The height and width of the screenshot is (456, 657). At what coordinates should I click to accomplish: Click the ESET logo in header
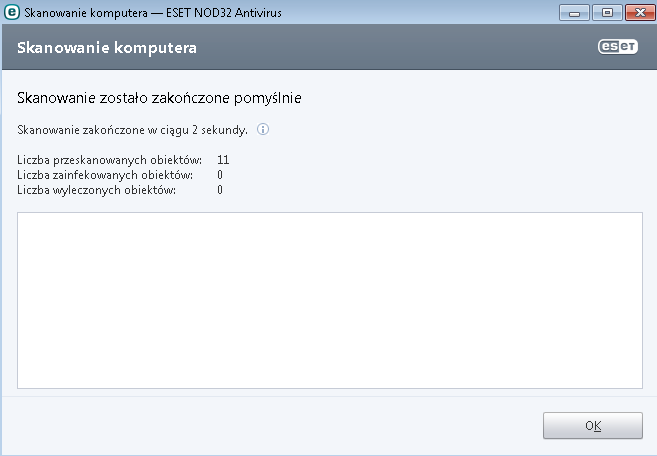point(618,47)
